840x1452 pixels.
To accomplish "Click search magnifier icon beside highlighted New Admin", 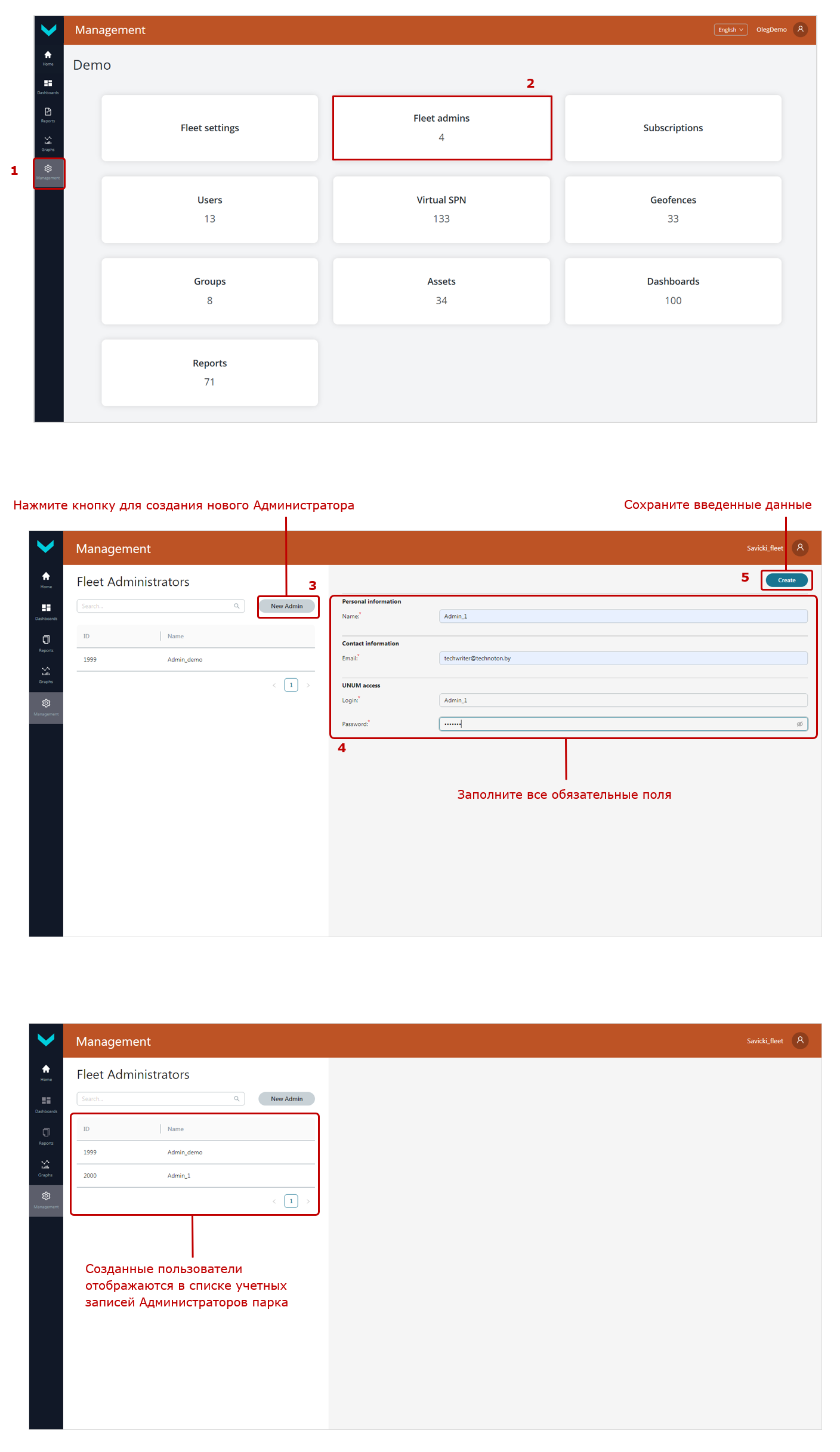I will click(237, 606).
